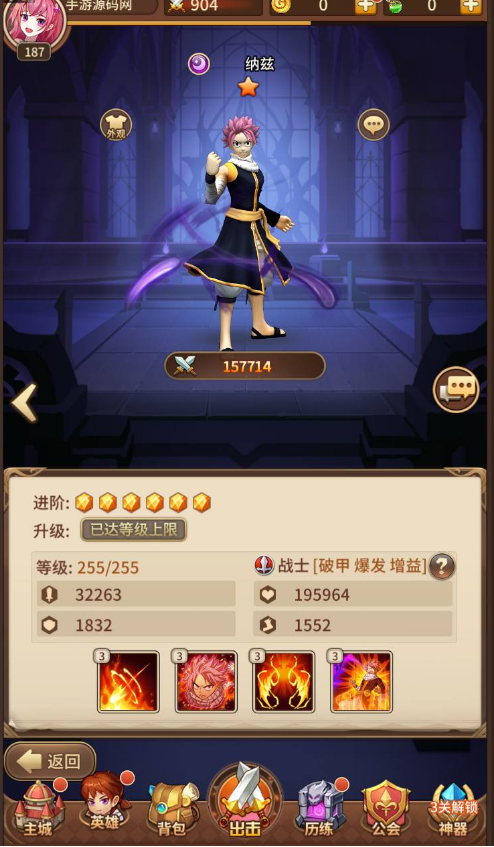Click the 返回 back button
Image resolution: width=494 pixels, height=847 pixels.
coord(50,761)
